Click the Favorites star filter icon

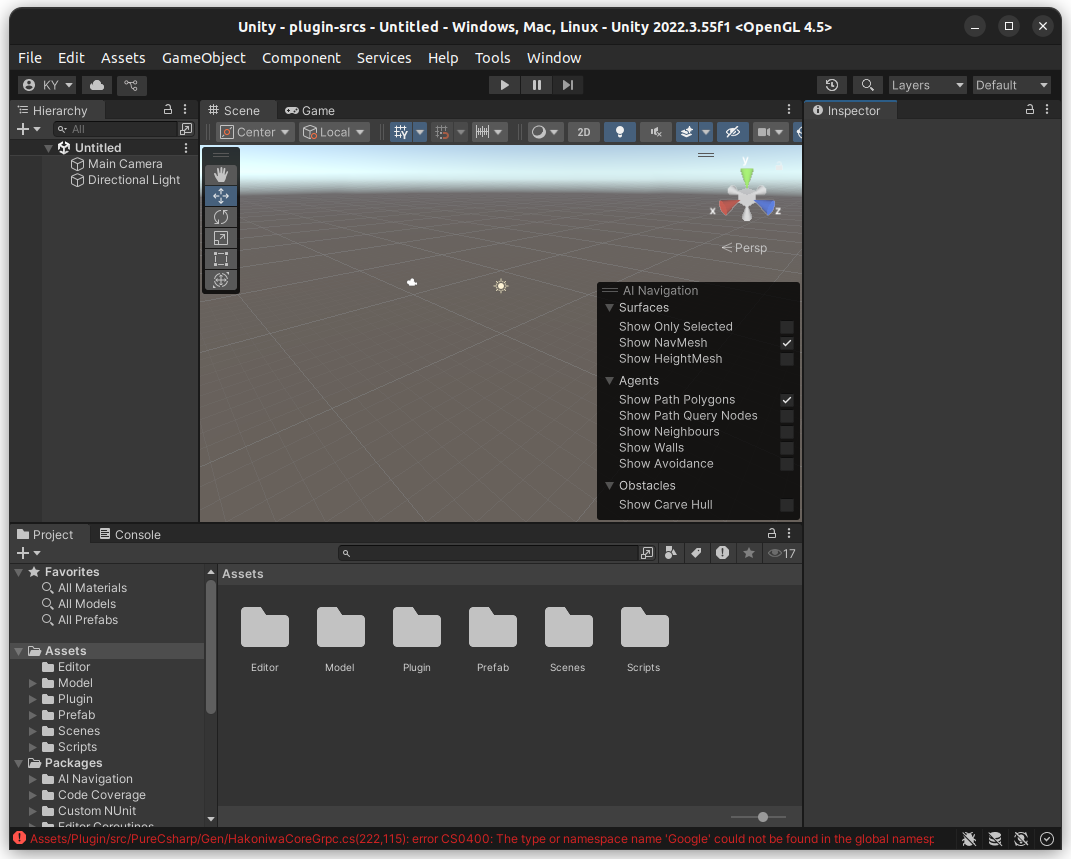[x=749, y=553]
